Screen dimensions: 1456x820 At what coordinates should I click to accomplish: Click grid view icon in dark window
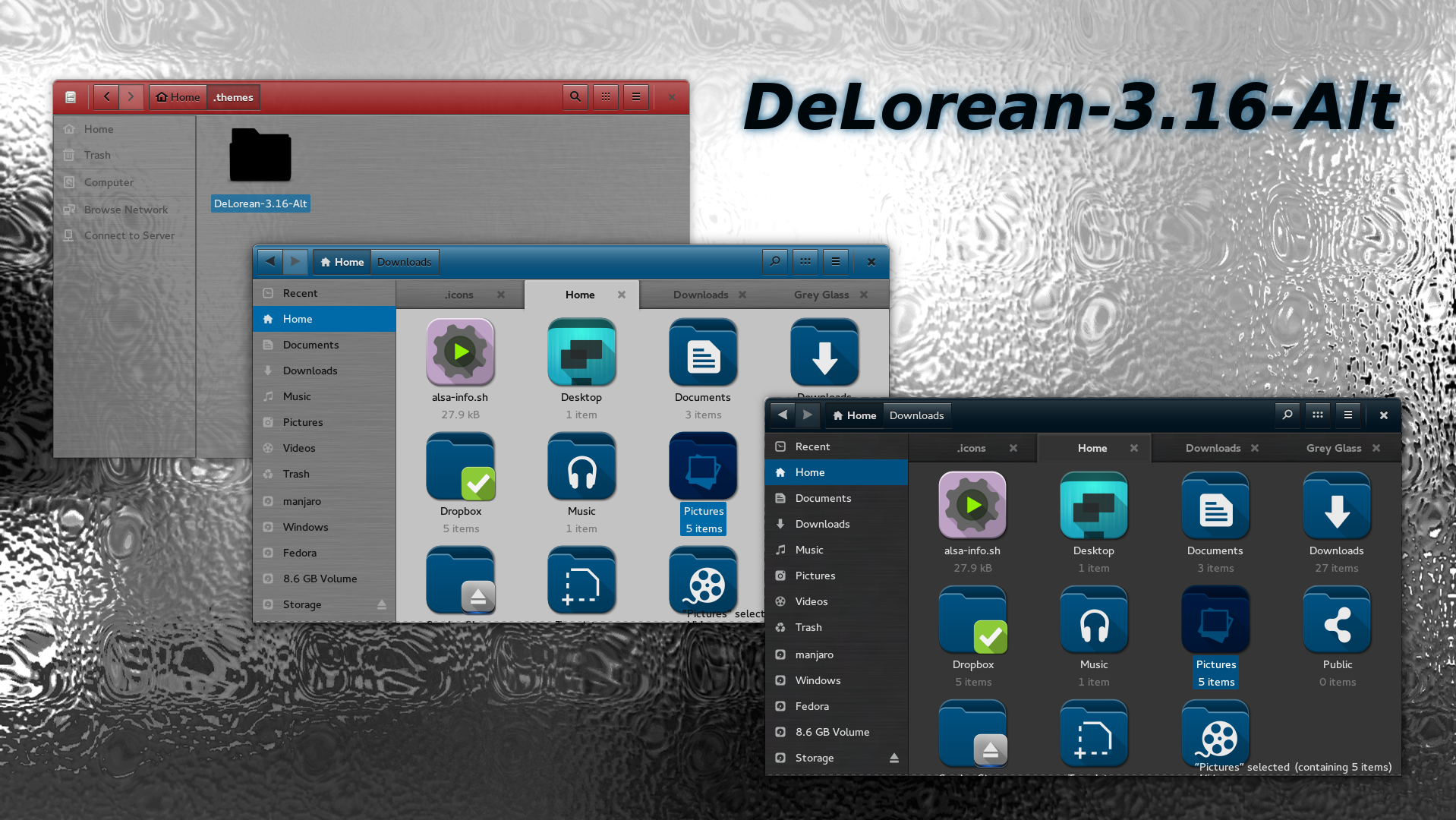tap(1318, 415)
